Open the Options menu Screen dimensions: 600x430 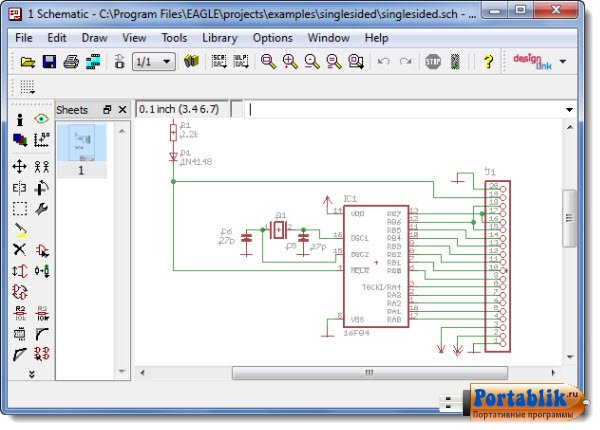coord(272,37)
